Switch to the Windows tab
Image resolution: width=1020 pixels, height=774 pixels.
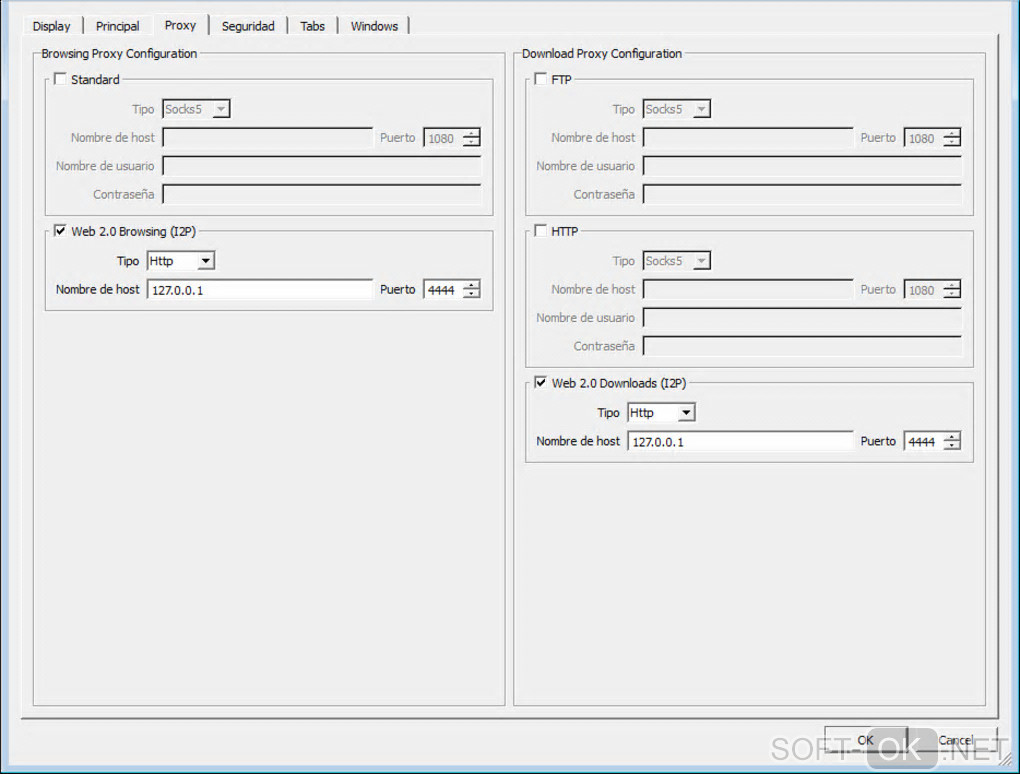(x=374, y=26)
